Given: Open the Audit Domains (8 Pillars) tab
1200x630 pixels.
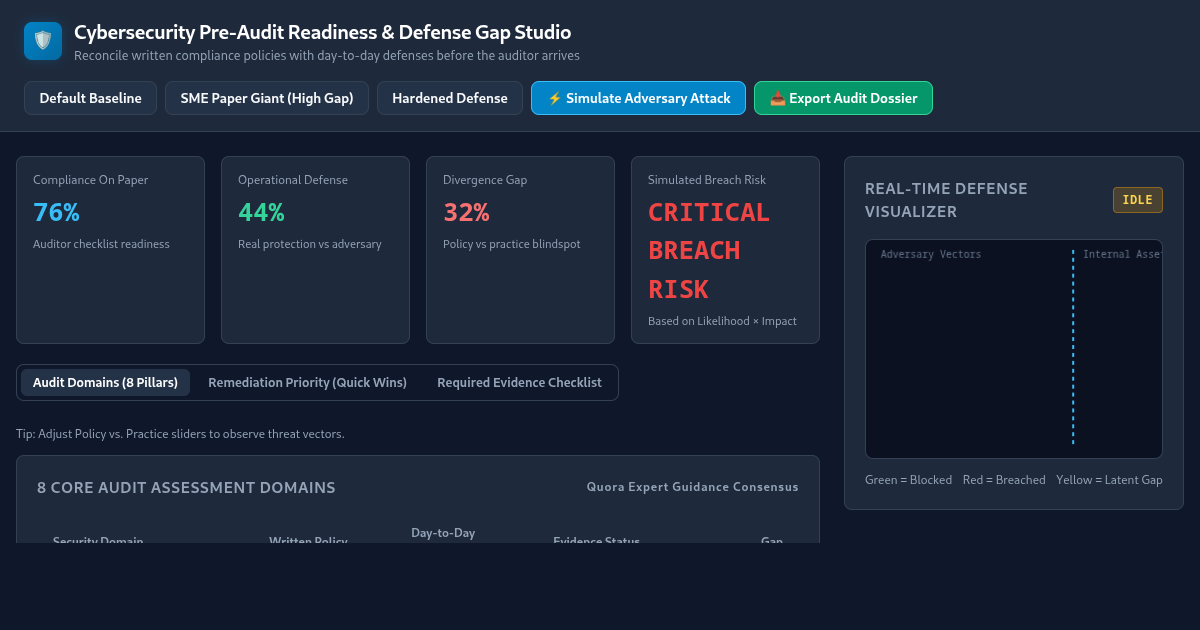Looking at the screenshot, I should 105,382.
